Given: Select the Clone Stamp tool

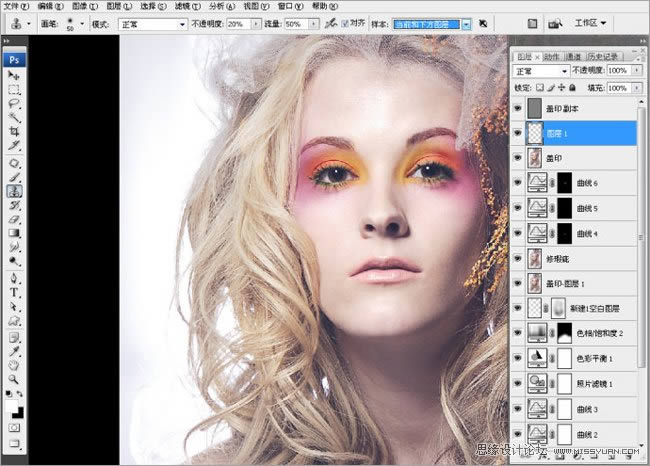Looking at the screenshot, I should click(14, 190).
